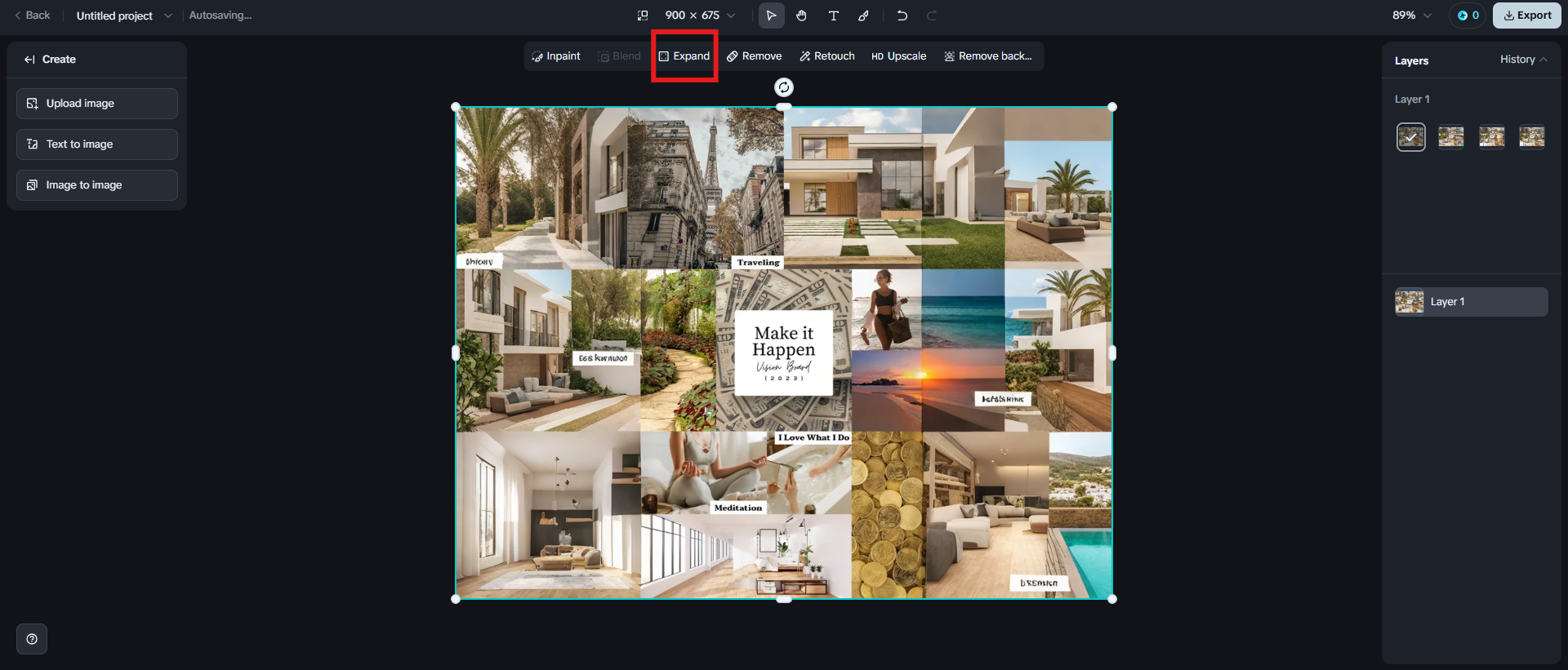Open the Untitled project name dropdown
Viewport: 1568px width, 670px height.
pos(123,16)
